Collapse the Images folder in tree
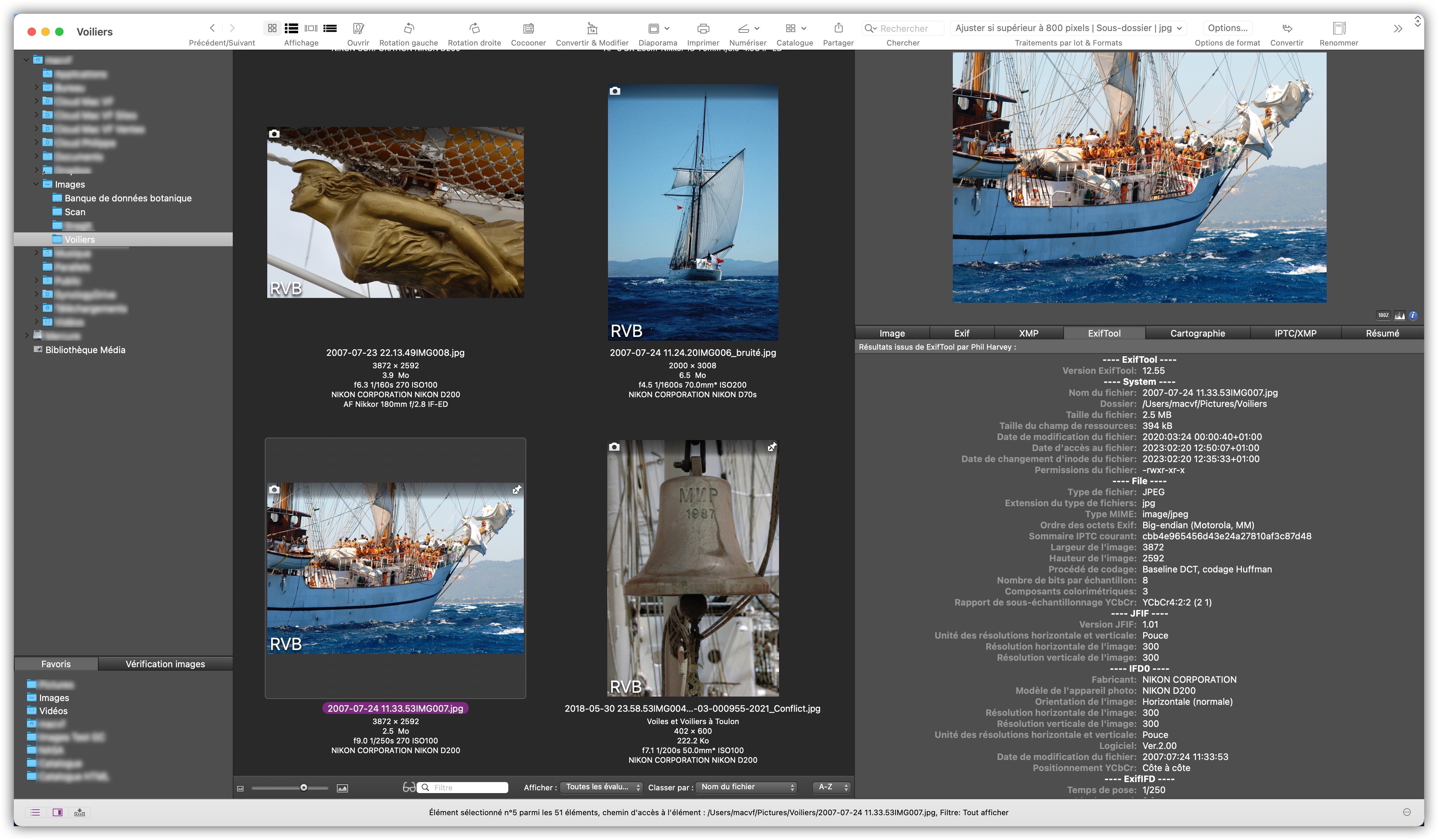The image size is (1438, 840). [36, 184]
